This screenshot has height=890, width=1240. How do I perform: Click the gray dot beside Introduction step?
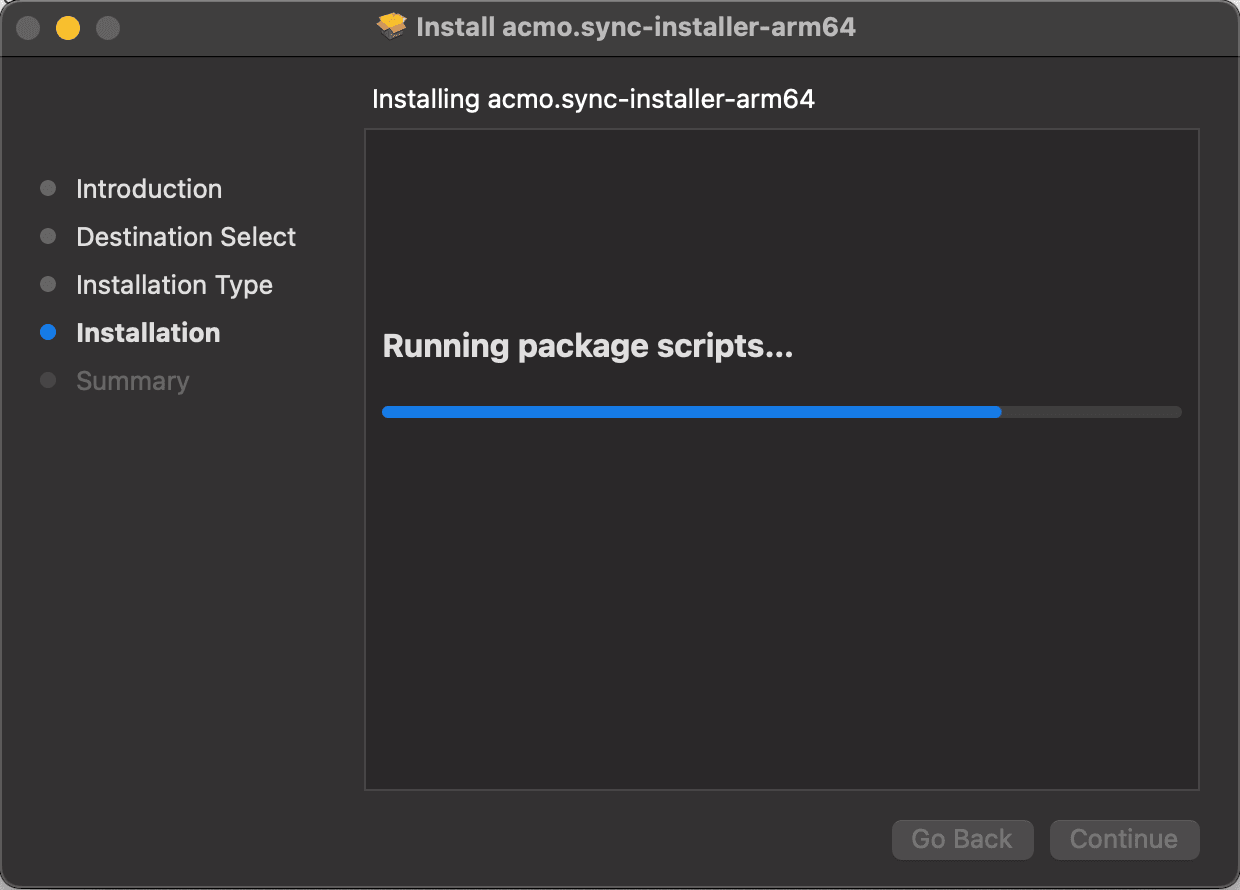click(48, 188)
